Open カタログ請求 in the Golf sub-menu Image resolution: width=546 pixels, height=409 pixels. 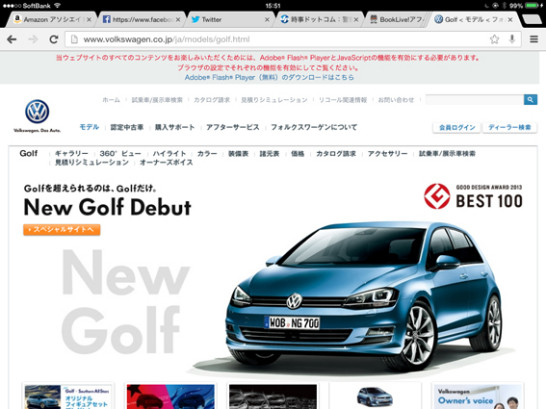[336, 154]
